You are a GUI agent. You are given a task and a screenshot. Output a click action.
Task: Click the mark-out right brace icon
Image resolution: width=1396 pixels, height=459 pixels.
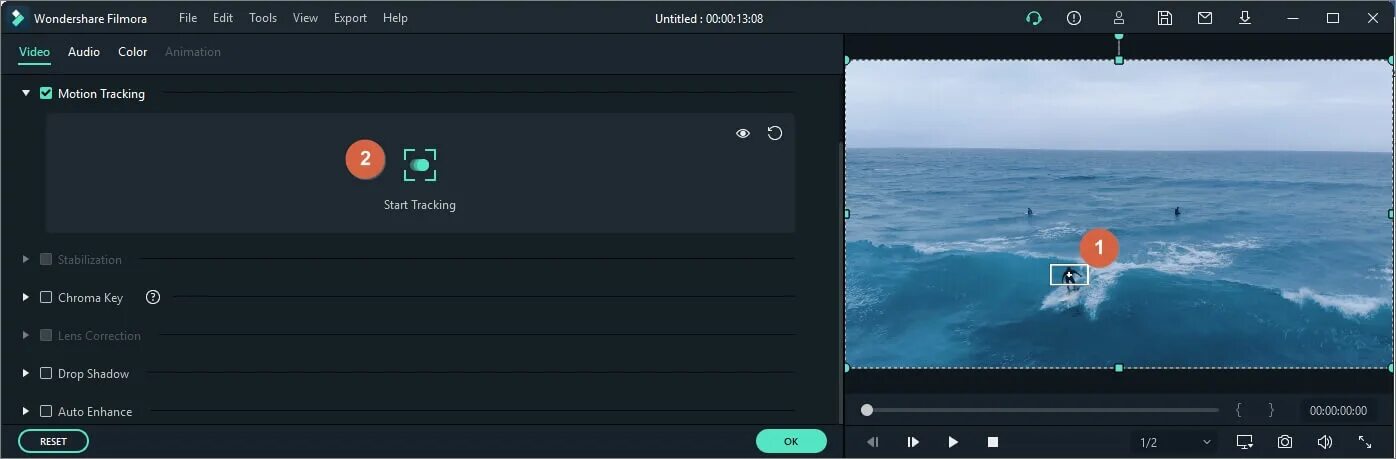[x=1271, y=410]
